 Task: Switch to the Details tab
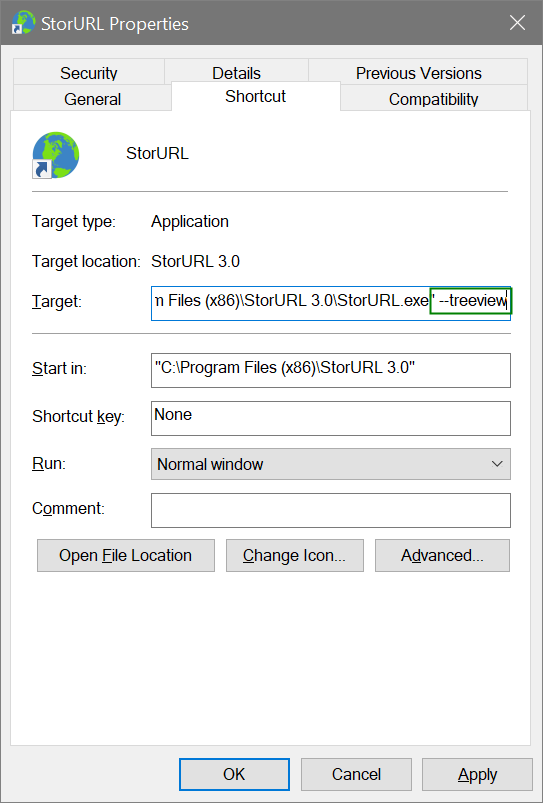point(236,73)
